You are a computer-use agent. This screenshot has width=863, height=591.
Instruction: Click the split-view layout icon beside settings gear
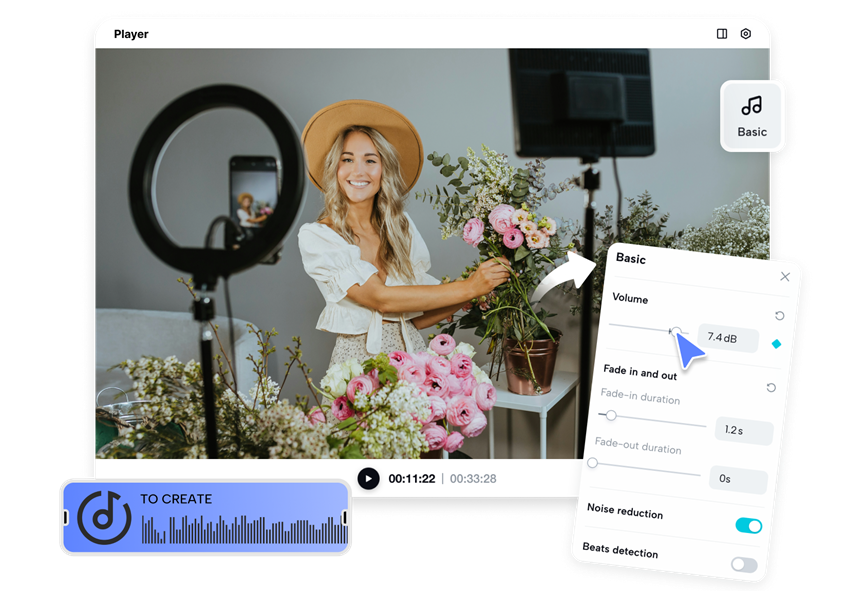tap(722, 33)
